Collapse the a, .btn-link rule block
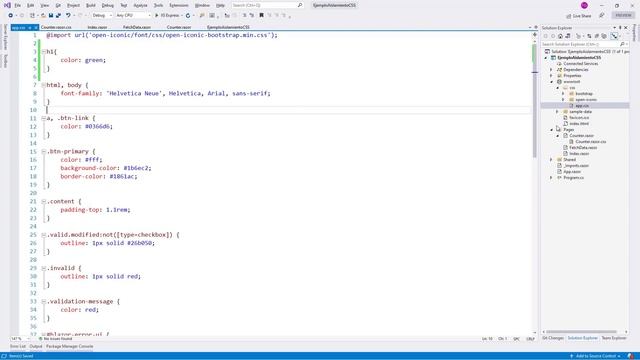 pyautogui.click(x=44, y=118)
